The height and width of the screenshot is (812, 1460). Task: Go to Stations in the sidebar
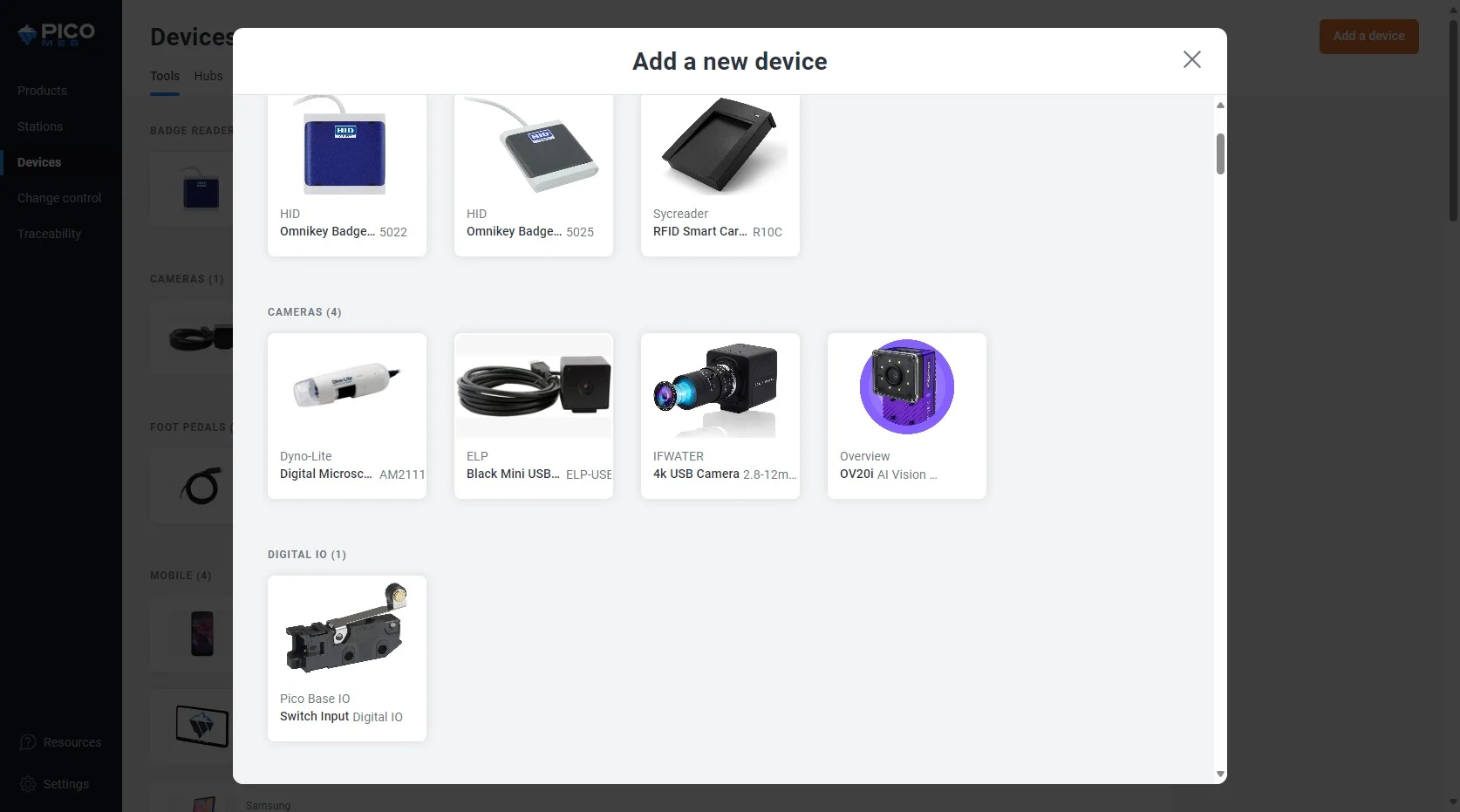coord(40,126)
